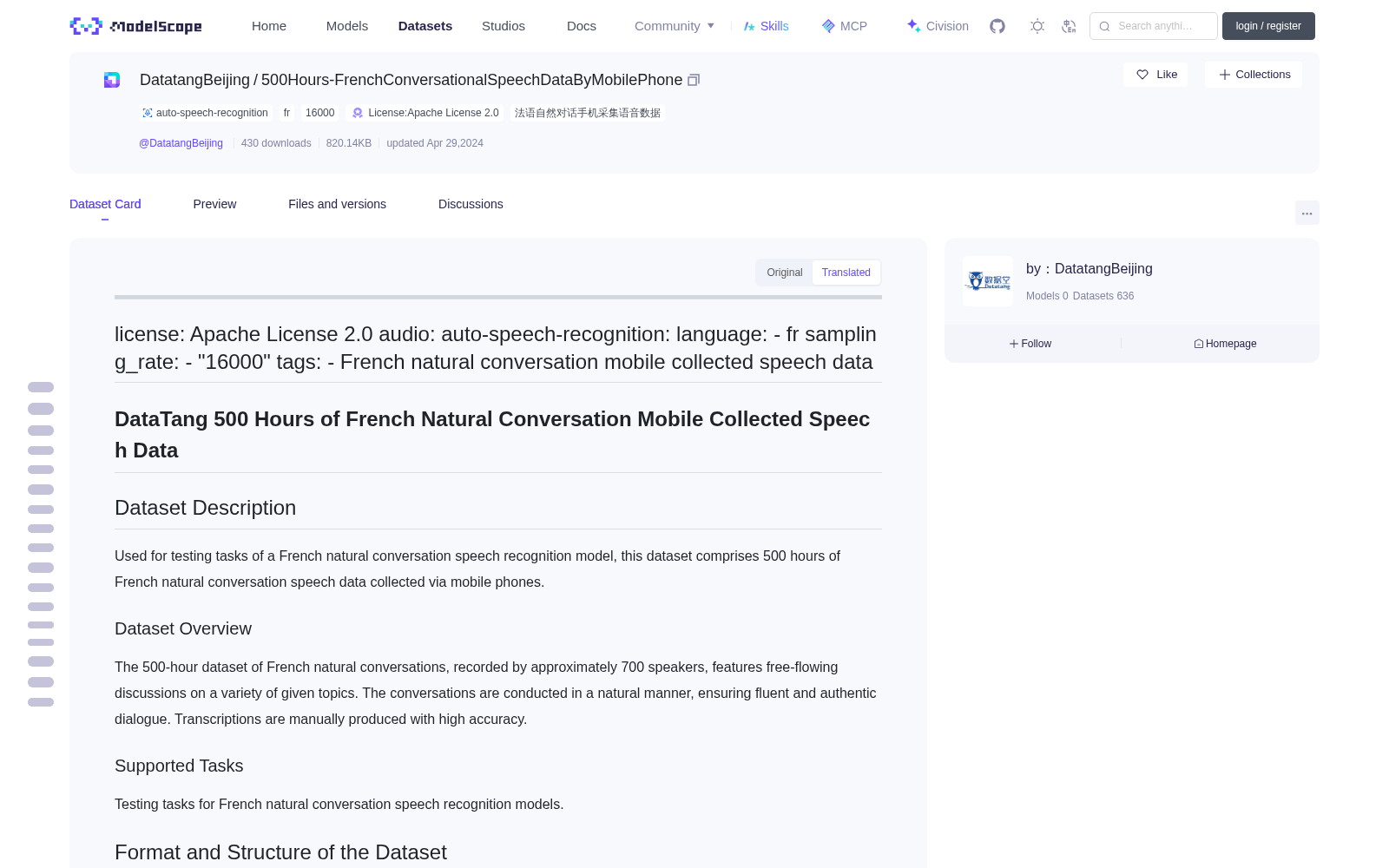Click the updated Apr 29,2024 date
The height and width of the screenshot is (868, 1389).
tap(435, 143)
